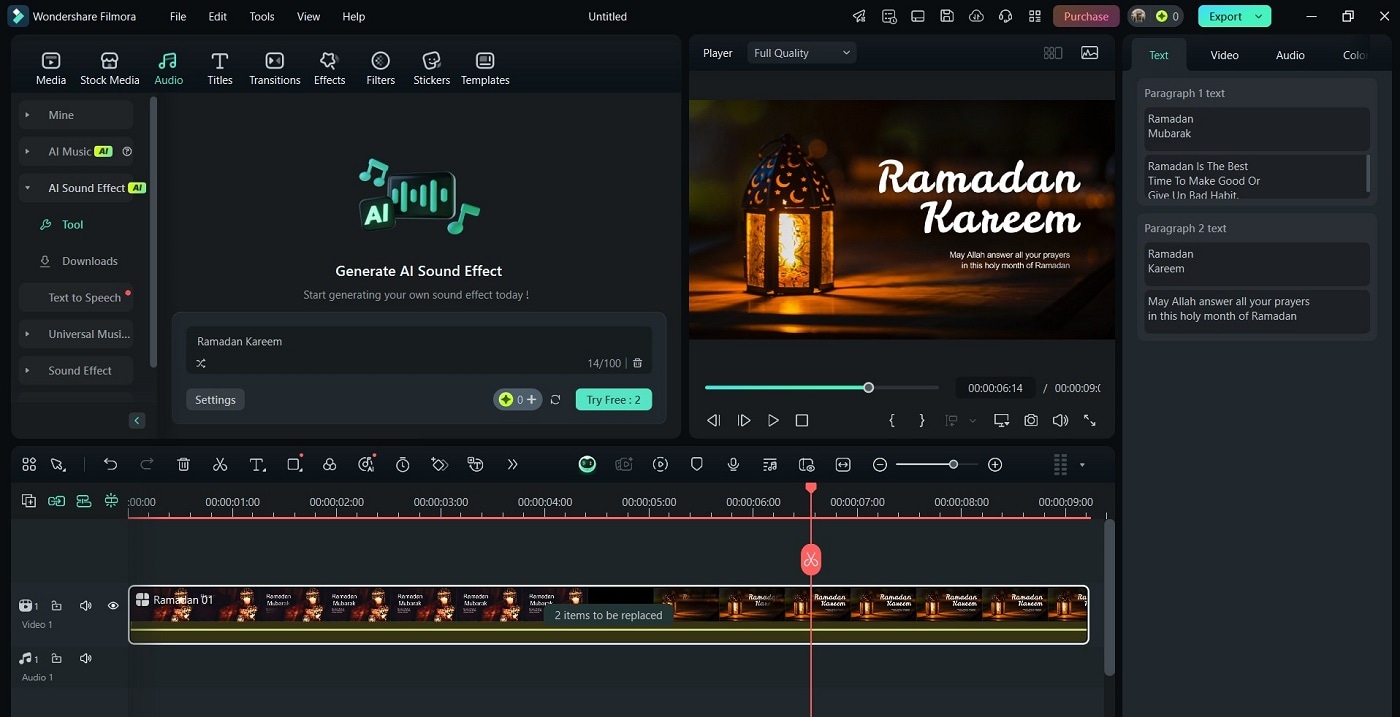Open the player snapshot image view icon
This screenshot has width=1400, height=717.
pyautogui.click(x=1090, y=53)
